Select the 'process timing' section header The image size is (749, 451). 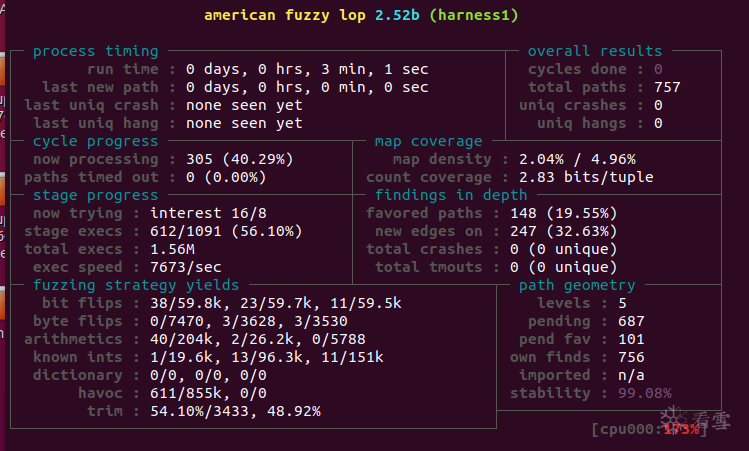(x=96, y=51)
